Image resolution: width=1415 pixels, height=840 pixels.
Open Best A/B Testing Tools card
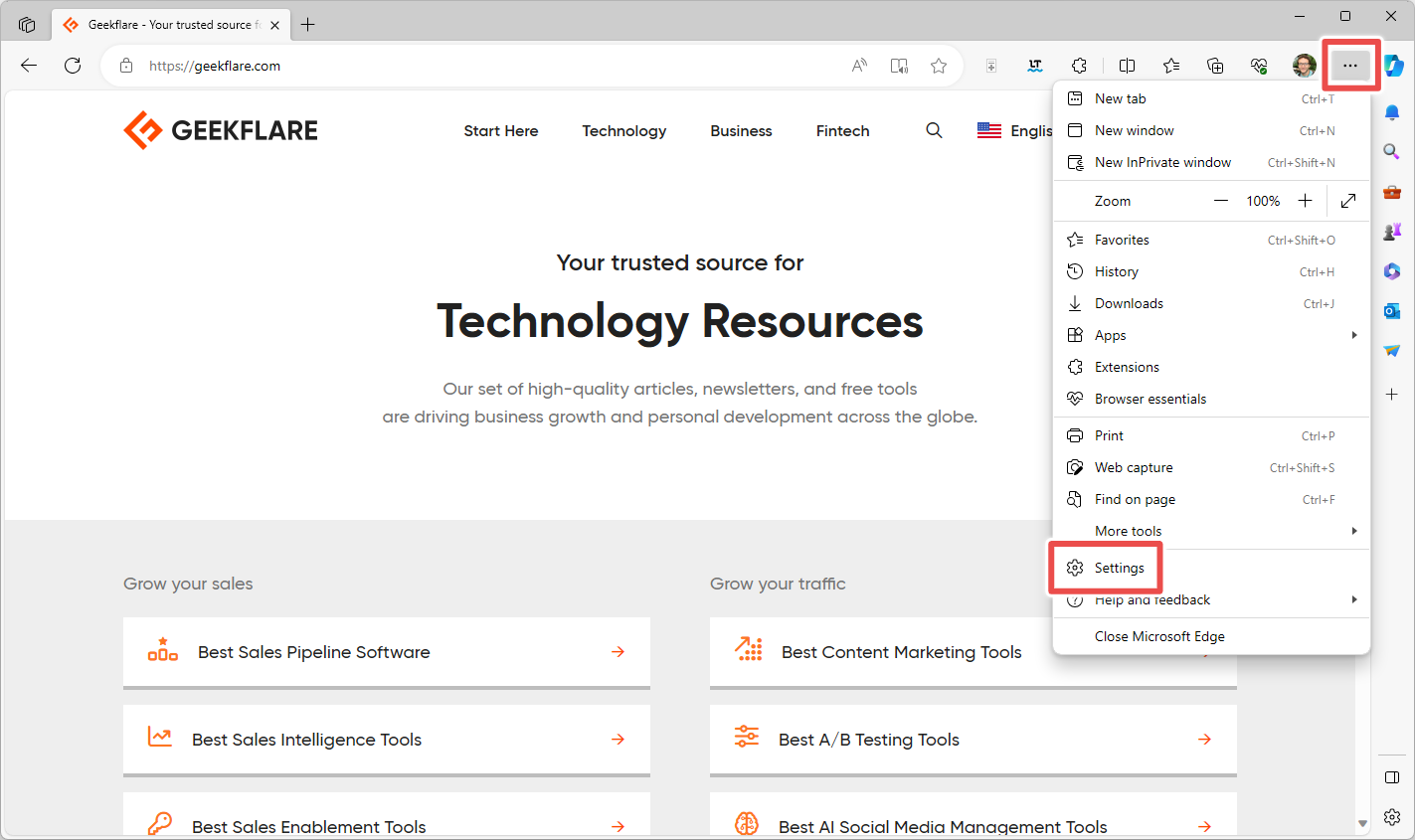[973, 740]
